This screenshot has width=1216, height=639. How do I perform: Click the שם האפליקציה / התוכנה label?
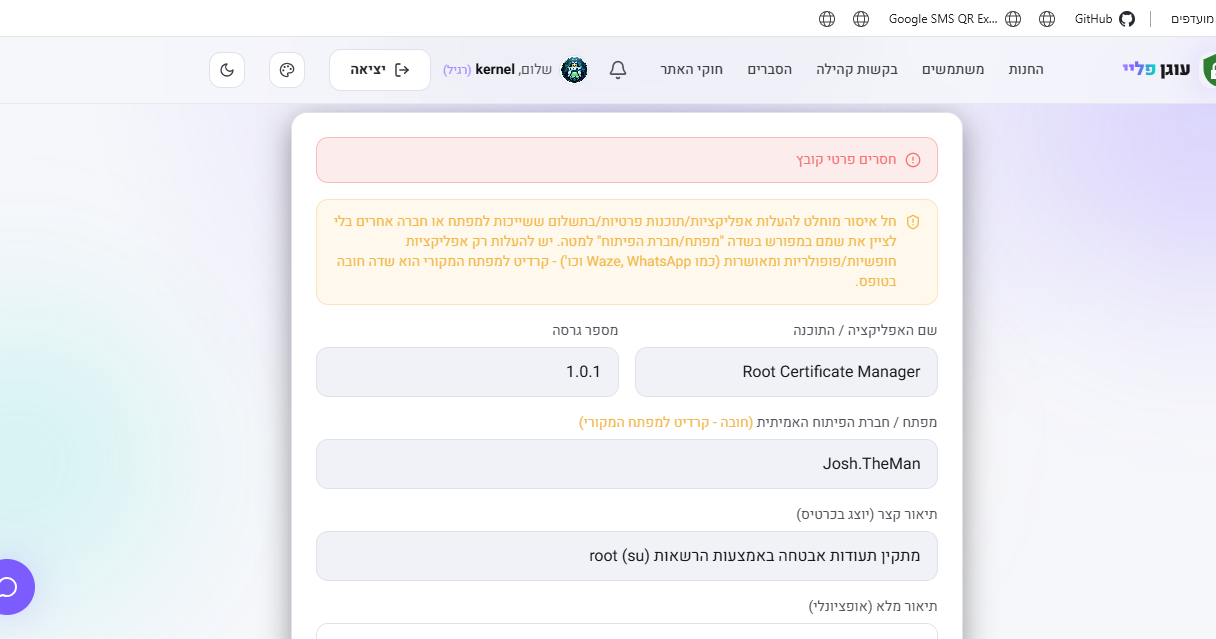pyautogui.click(x=865, y=330)
